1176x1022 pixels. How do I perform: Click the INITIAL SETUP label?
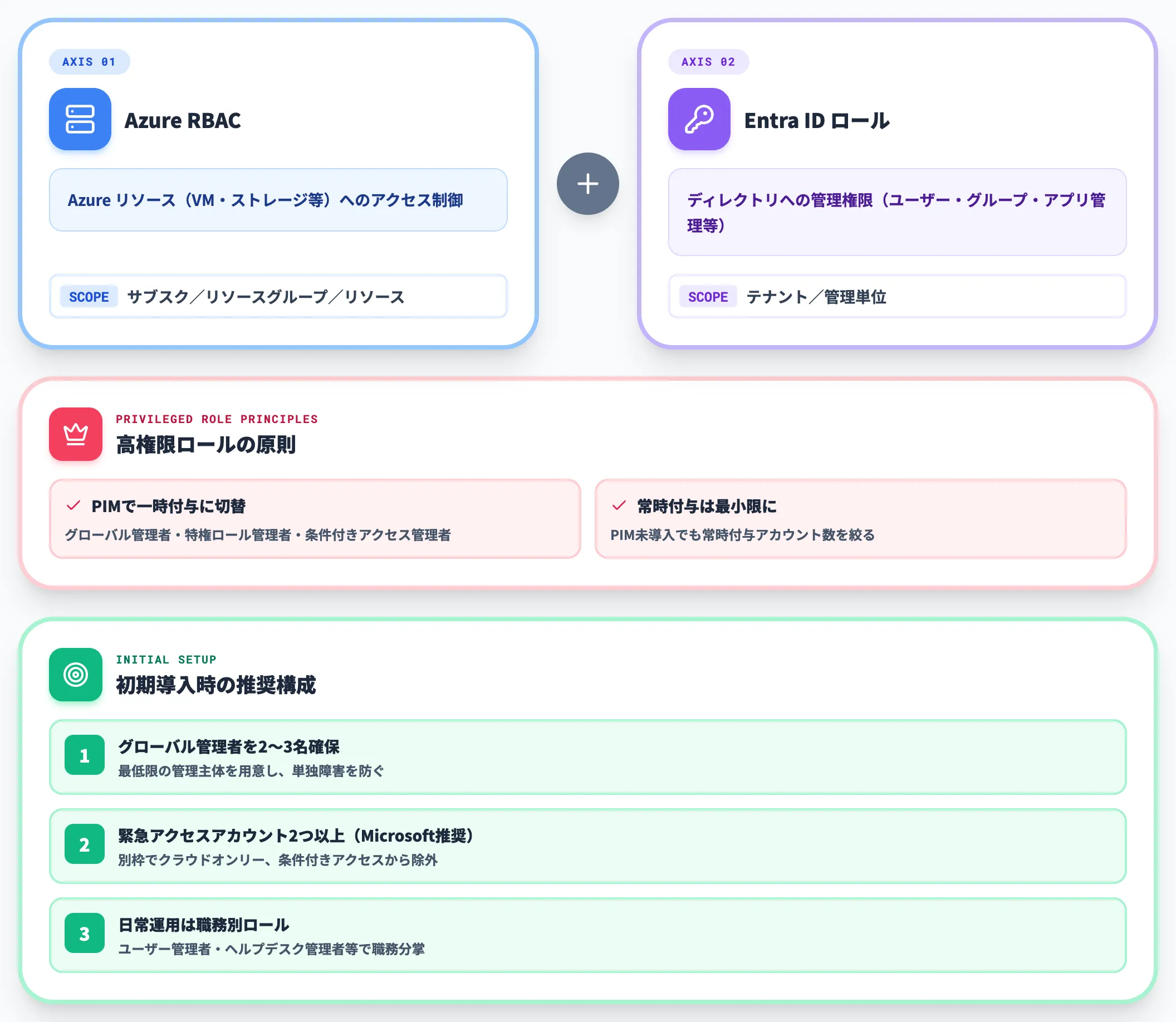click(x=166, y=660)
